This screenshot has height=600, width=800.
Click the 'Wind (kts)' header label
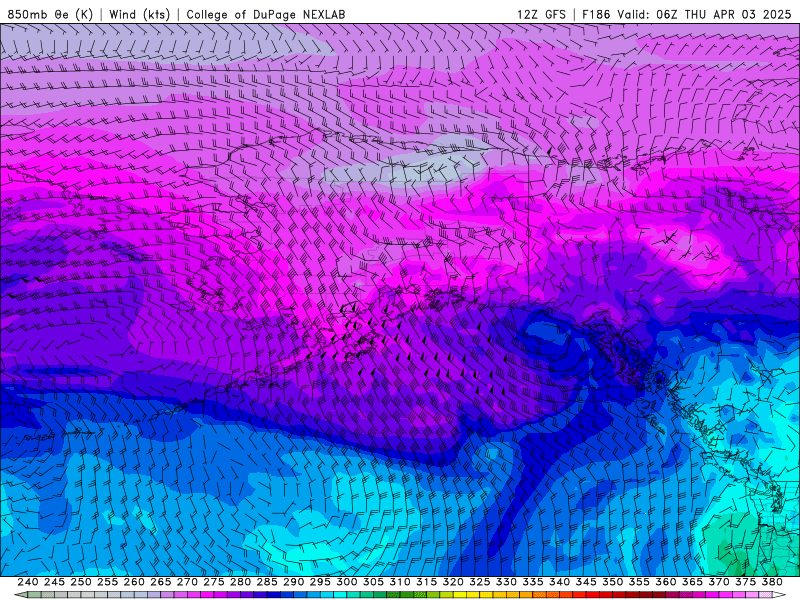tap(139, 14)
